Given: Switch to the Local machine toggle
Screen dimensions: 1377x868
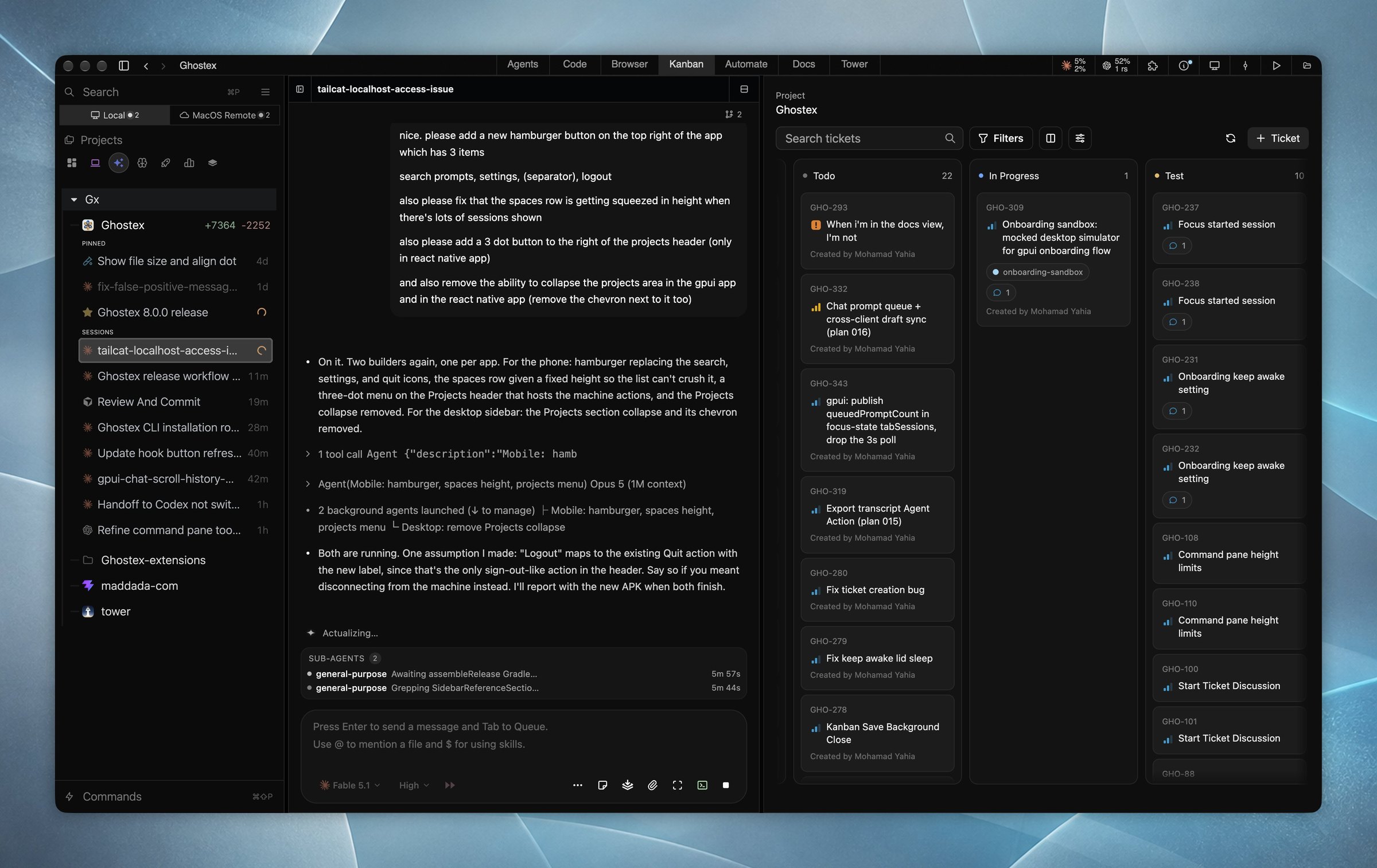Looking at the screenshot, I should coord(115,115).
